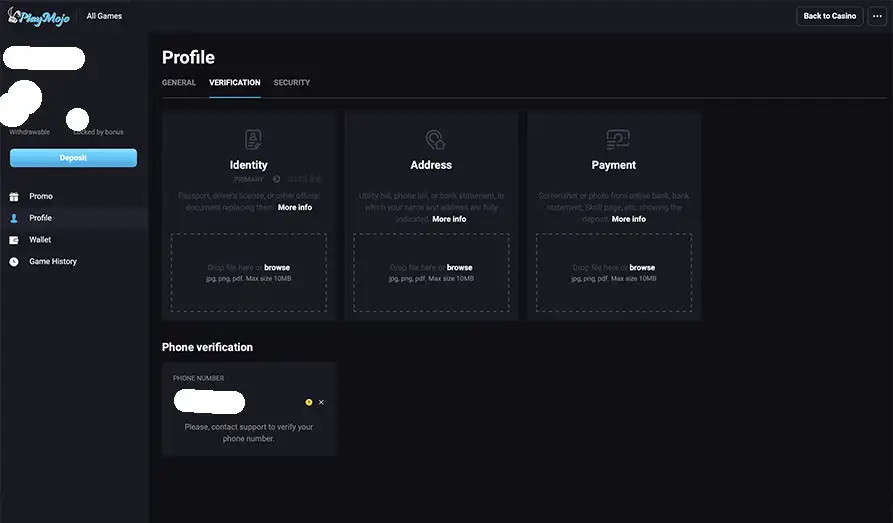The image size is (893, 523).
Task: Switch to the Security tab
Action: tap(292, 82)
